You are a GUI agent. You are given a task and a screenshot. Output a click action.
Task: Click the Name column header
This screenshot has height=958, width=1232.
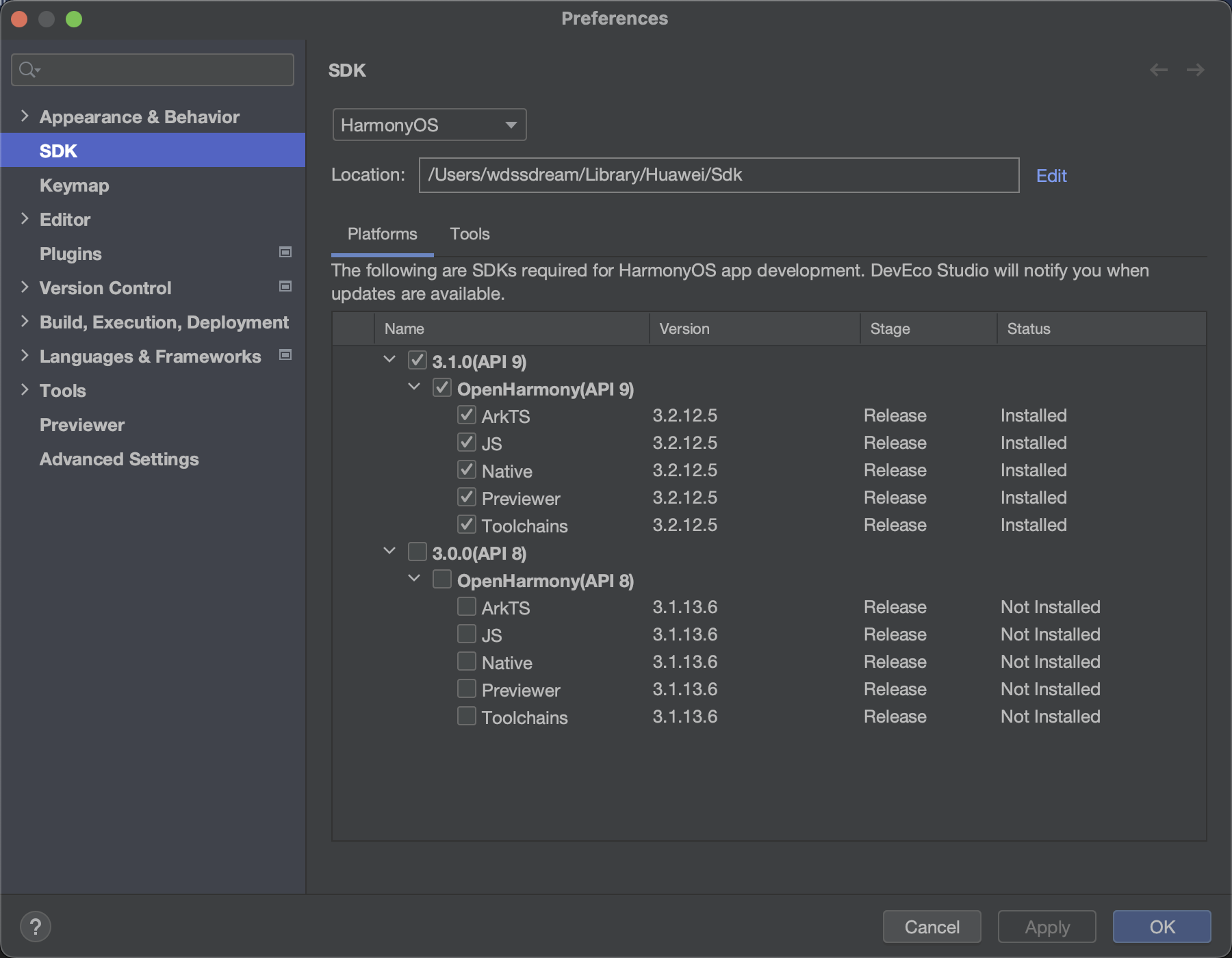point(512,329)
